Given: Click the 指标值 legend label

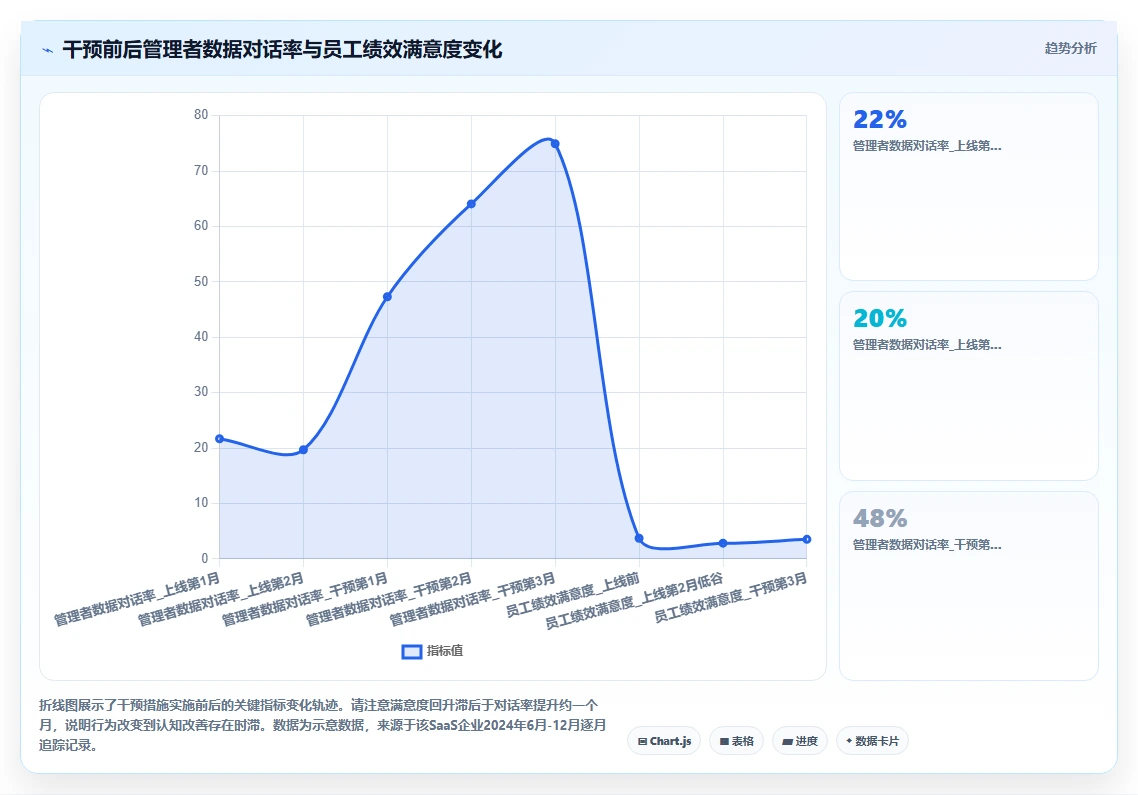Looking at the screenshot, I should (444, 651).
